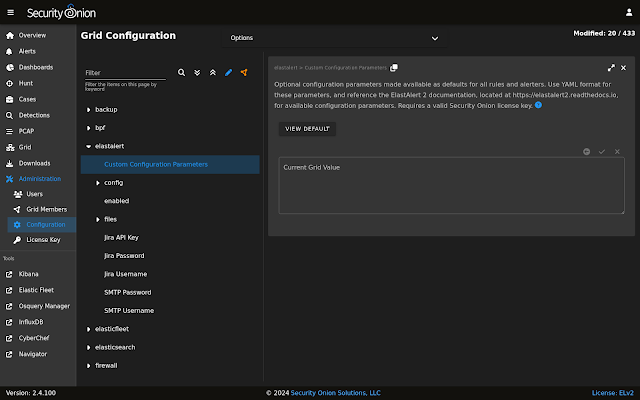Select Custom Configuration Parameters setting
640x400 pixels.
pyautogui.click(x=170, y=164)
